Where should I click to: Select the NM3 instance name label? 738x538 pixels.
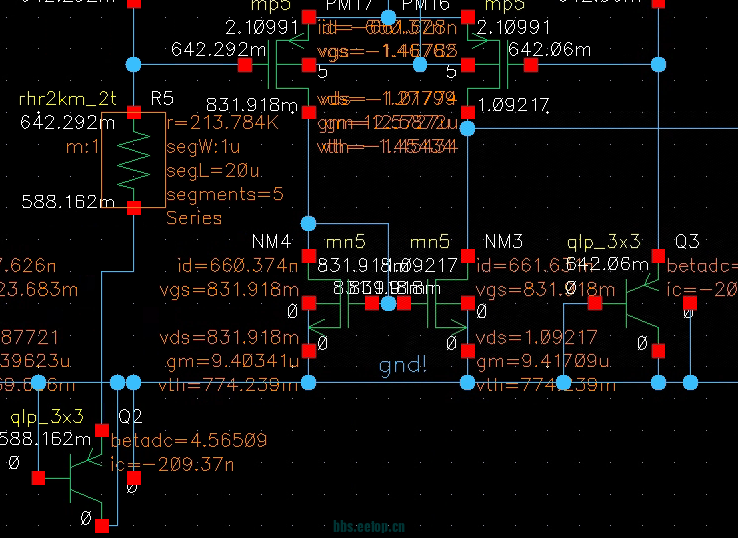(x=504, y=241)
